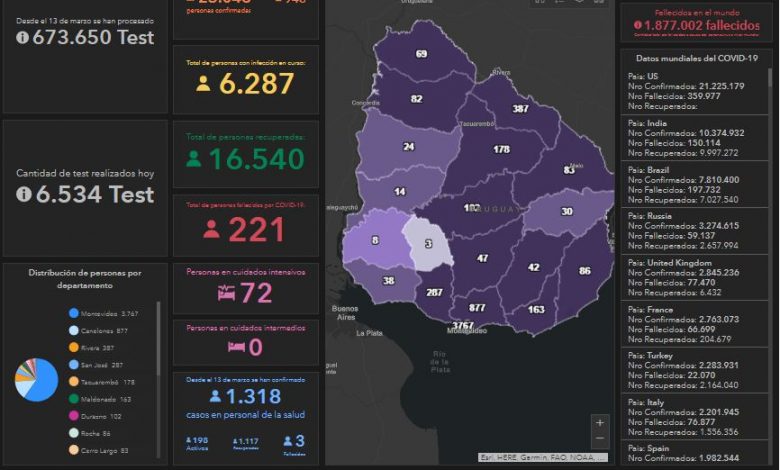Select Montevideo blue swatch in the legend

click(73, 313)
